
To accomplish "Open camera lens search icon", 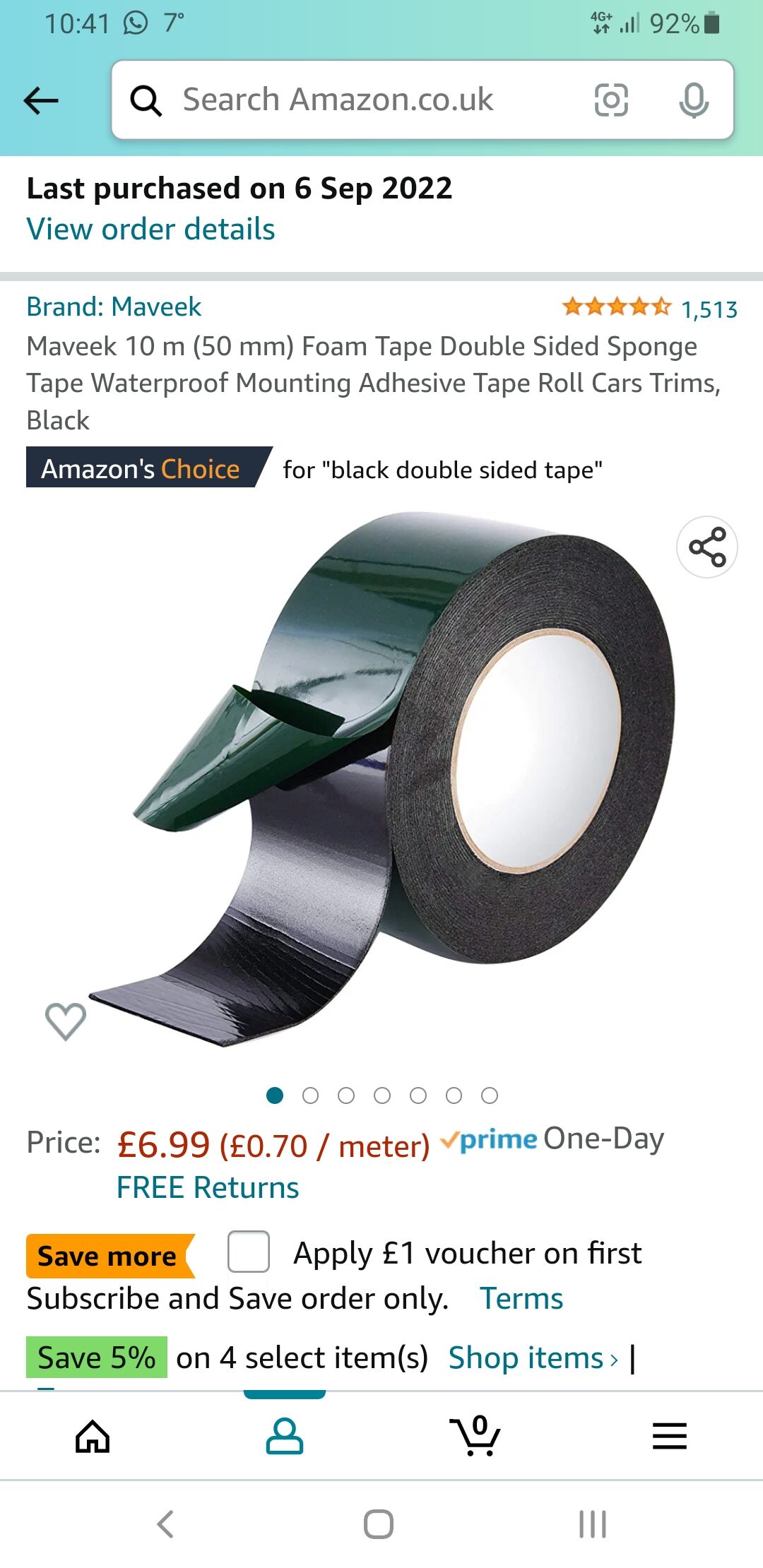I will pos(611,100).
